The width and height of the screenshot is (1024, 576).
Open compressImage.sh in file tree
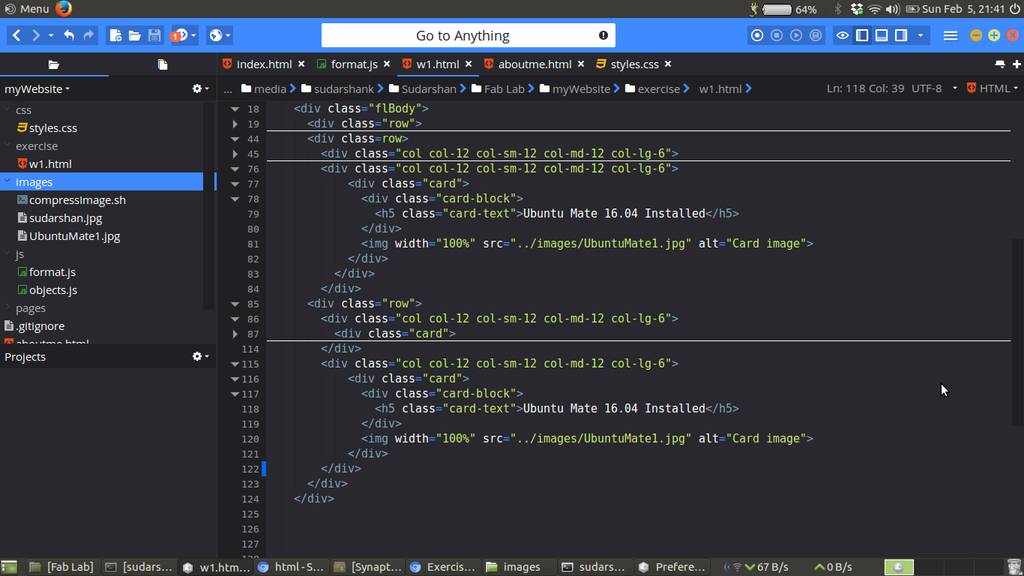tap(77, 200)
